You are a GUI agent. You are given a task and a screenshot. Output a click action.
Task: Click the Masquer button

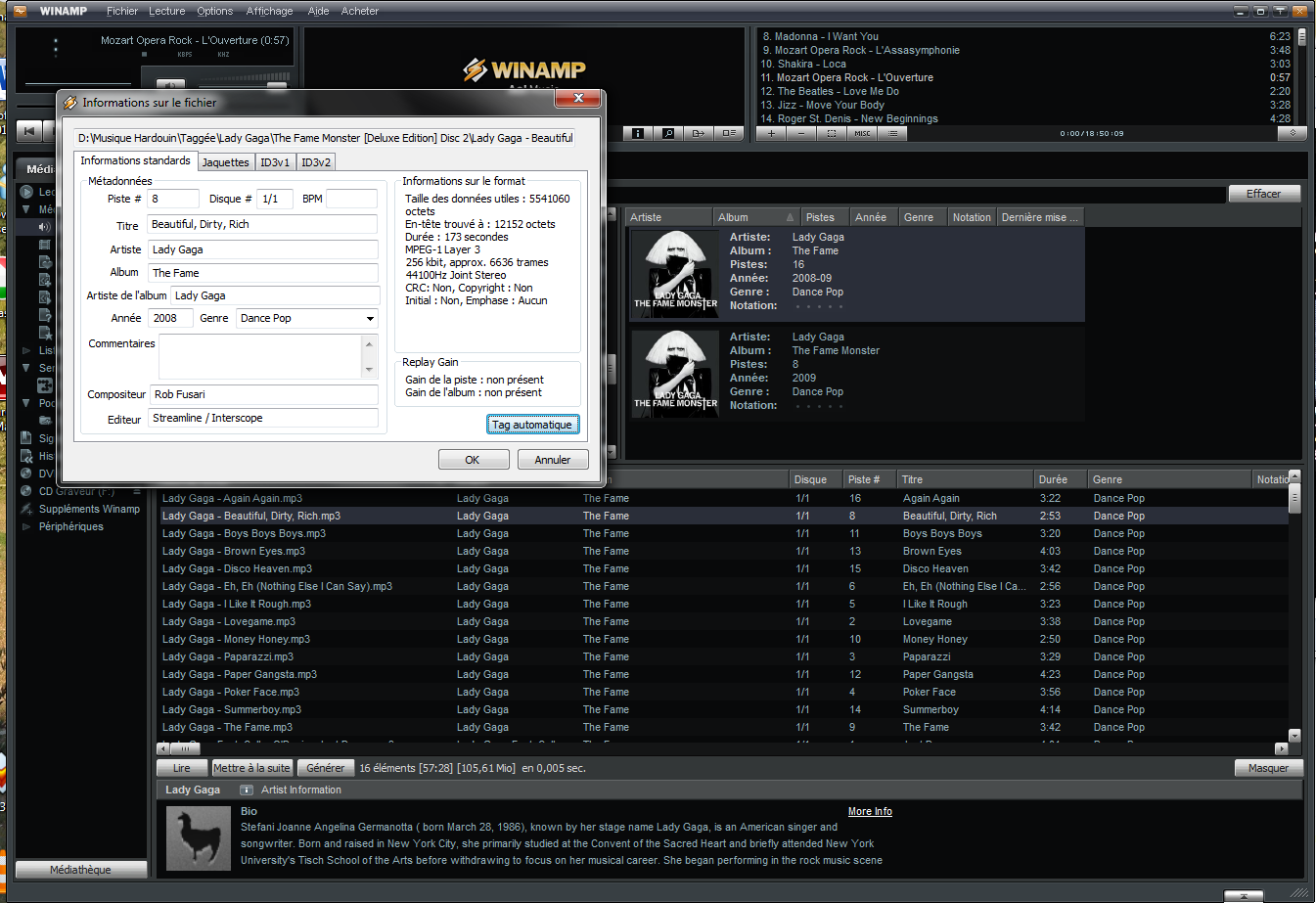click(1269, 768)
